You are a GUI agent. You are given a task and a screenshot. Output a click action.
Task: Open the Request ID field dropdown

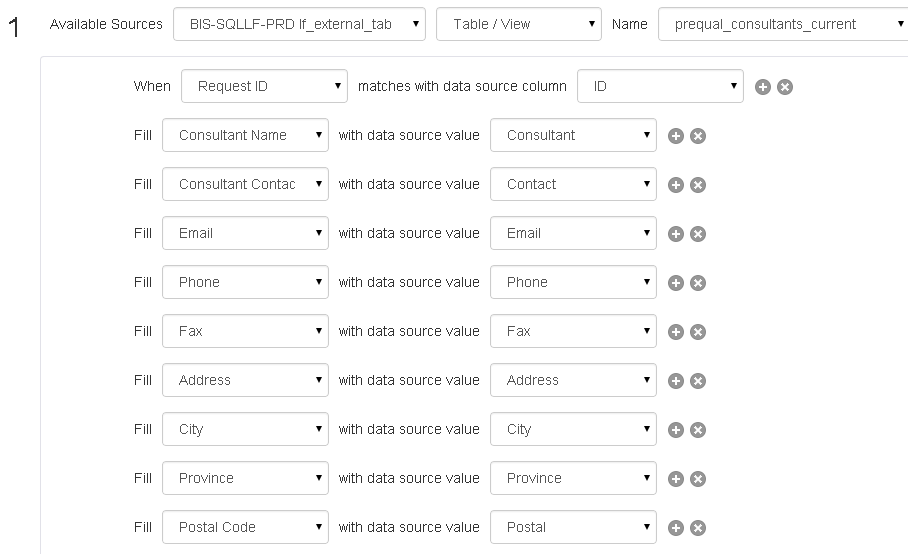264,86
